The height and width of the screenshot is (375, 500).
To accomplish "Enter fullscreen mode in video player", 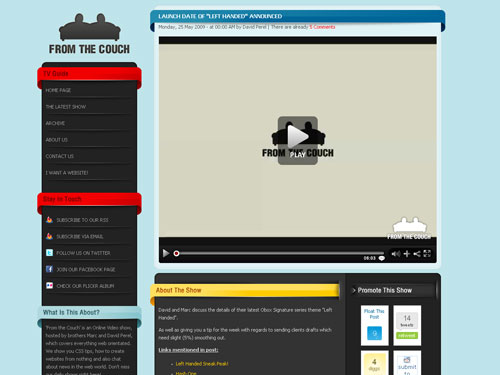I will tap(427, 254).
